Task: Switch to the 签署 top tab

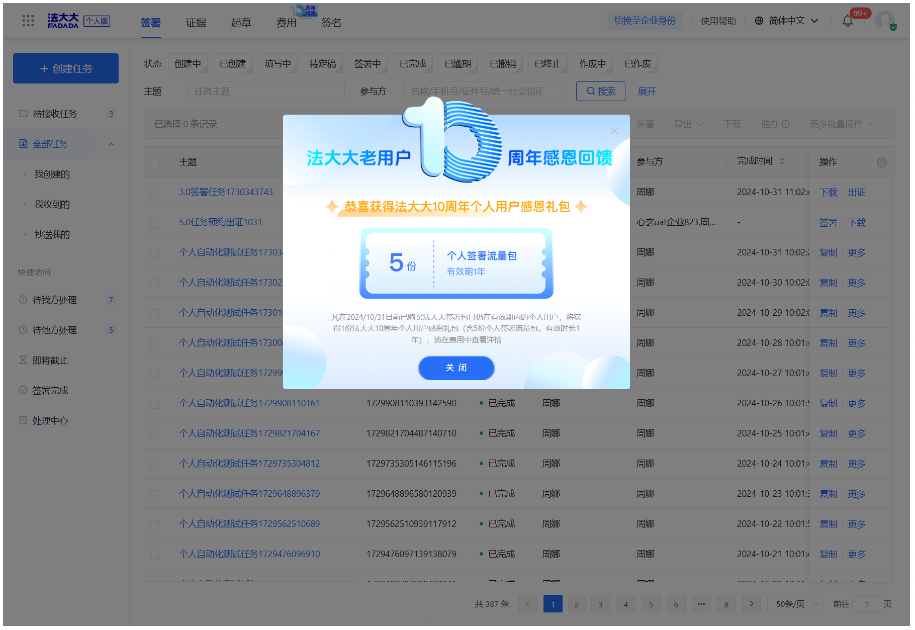Action: pos(151,22)
